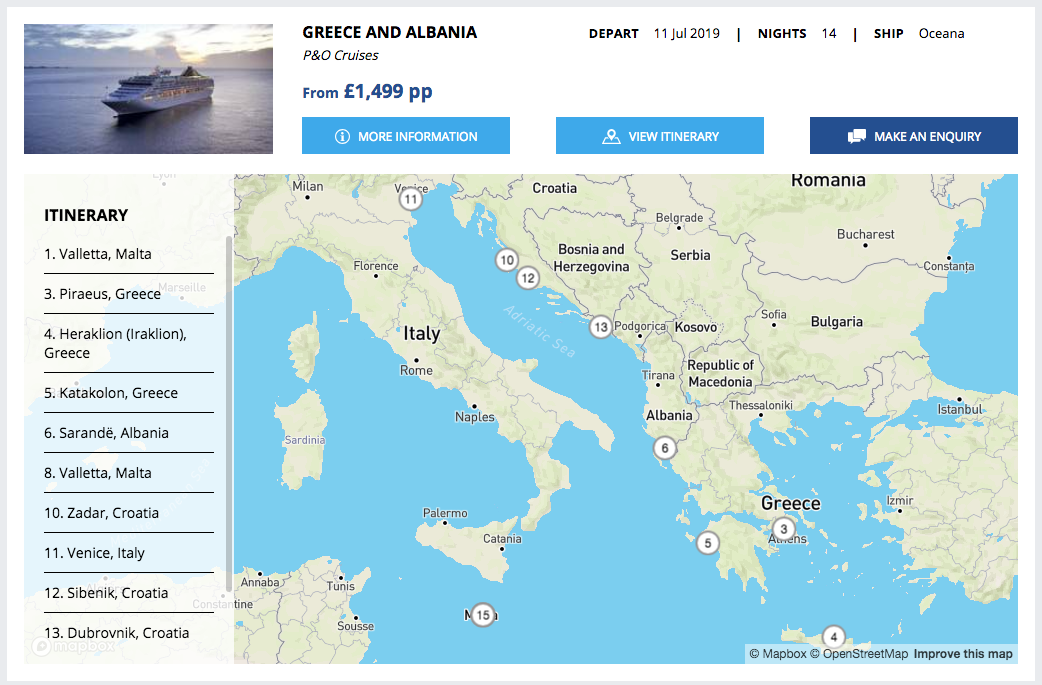Choose Heraklion (Iraklion), Greece itinerary stop
1042x685 pixels.
(115, 343)
